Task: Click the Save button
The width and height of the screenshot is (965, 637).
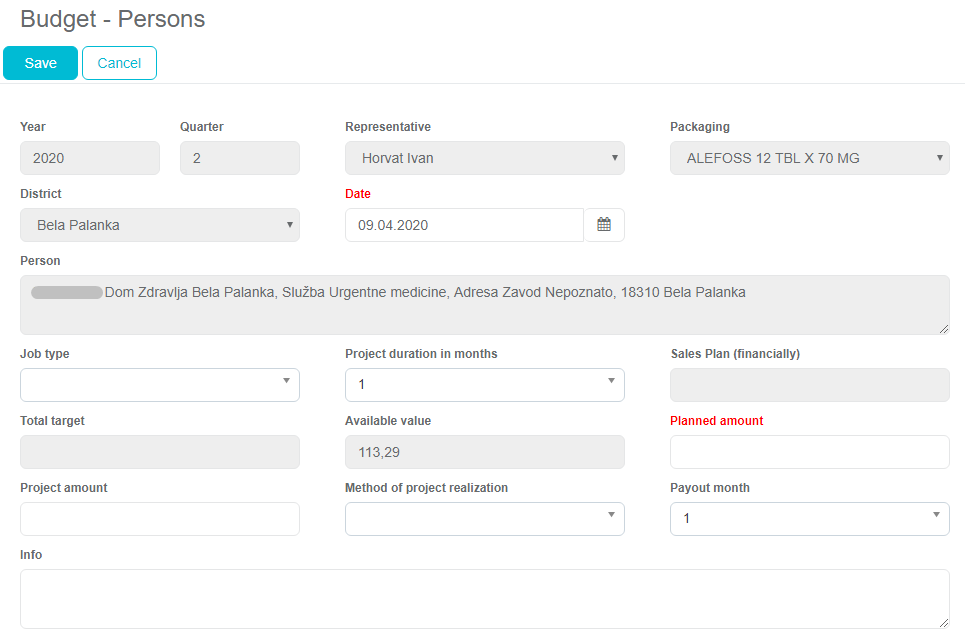Action: (41, 63)
